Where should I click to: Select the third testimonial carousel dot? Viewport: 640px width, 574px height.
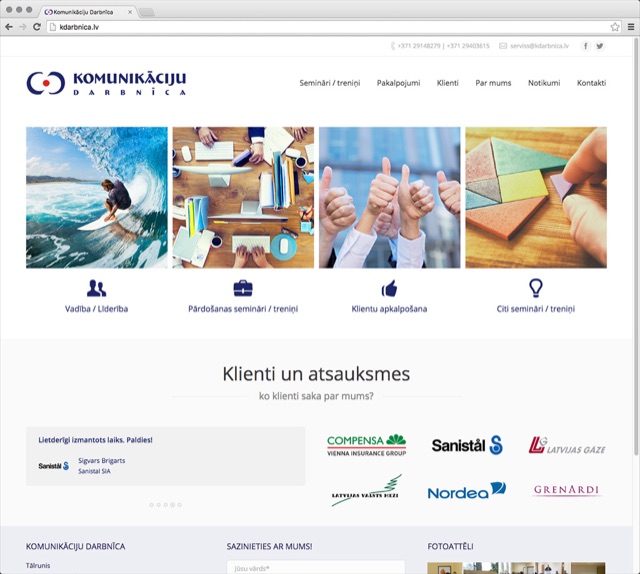[165, 505]
